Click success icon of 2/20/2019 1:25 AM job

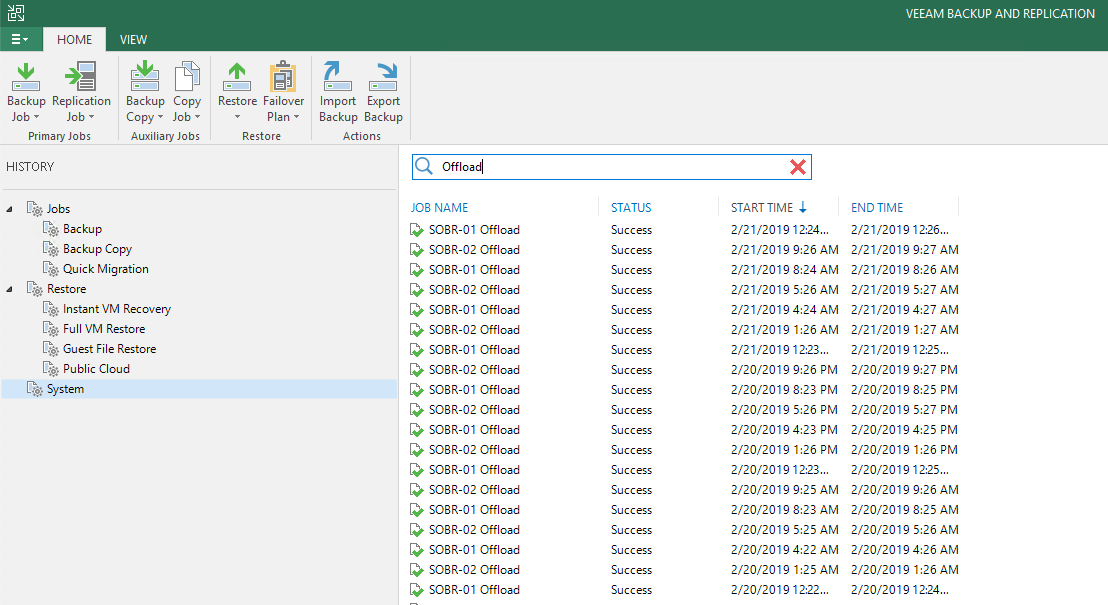click(x=417, y=570)
